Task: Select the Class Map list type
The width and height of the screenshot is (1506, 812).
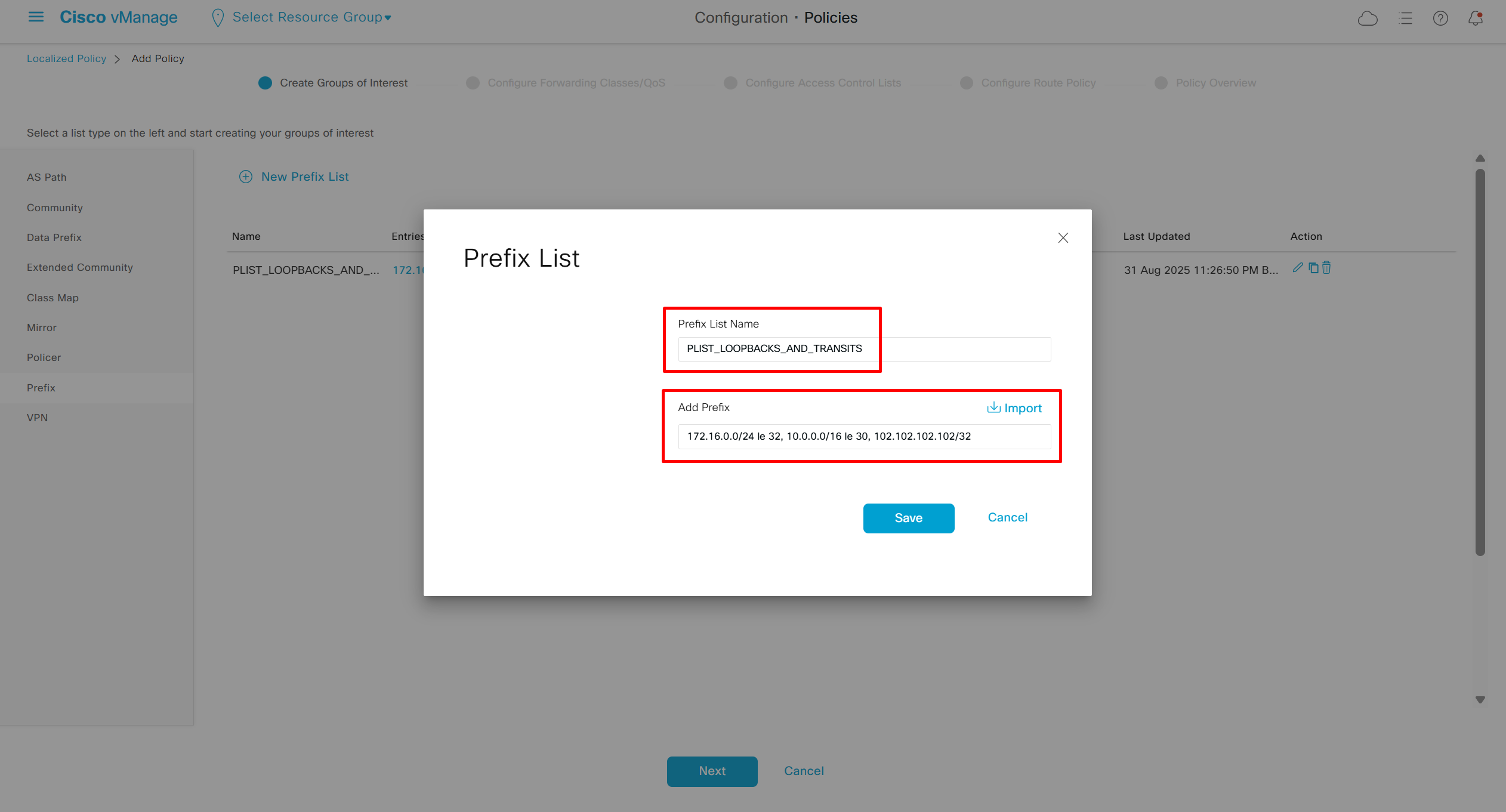Action: (53, 298)
